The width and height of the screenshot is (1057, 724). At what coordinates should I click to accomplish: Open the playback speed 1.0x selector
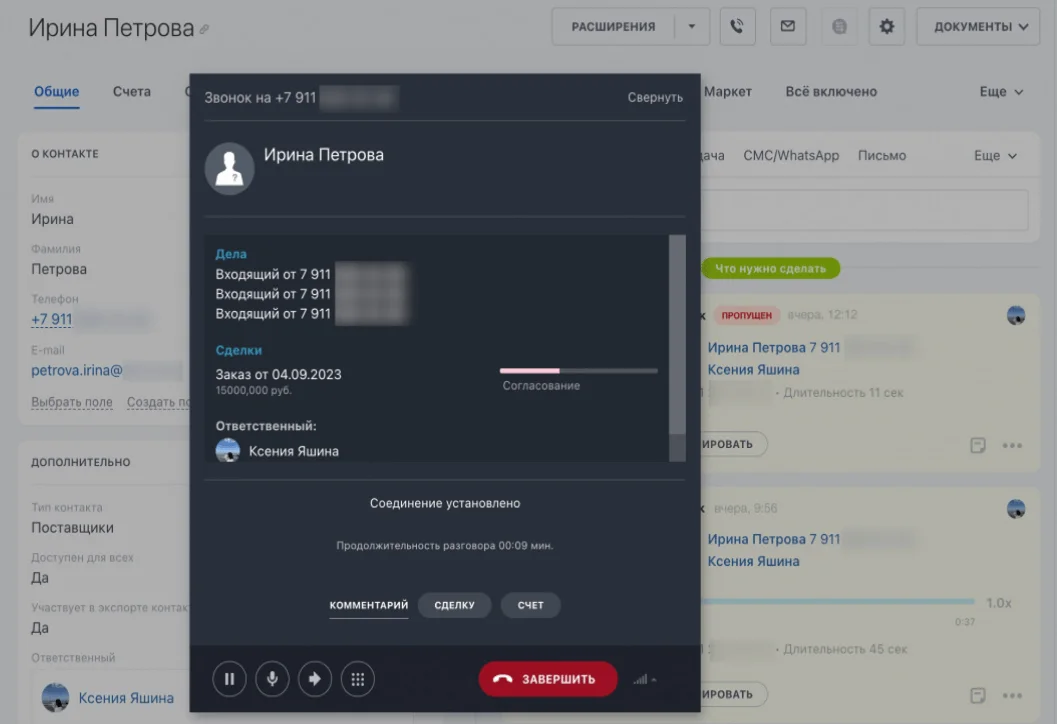(998, 603)
